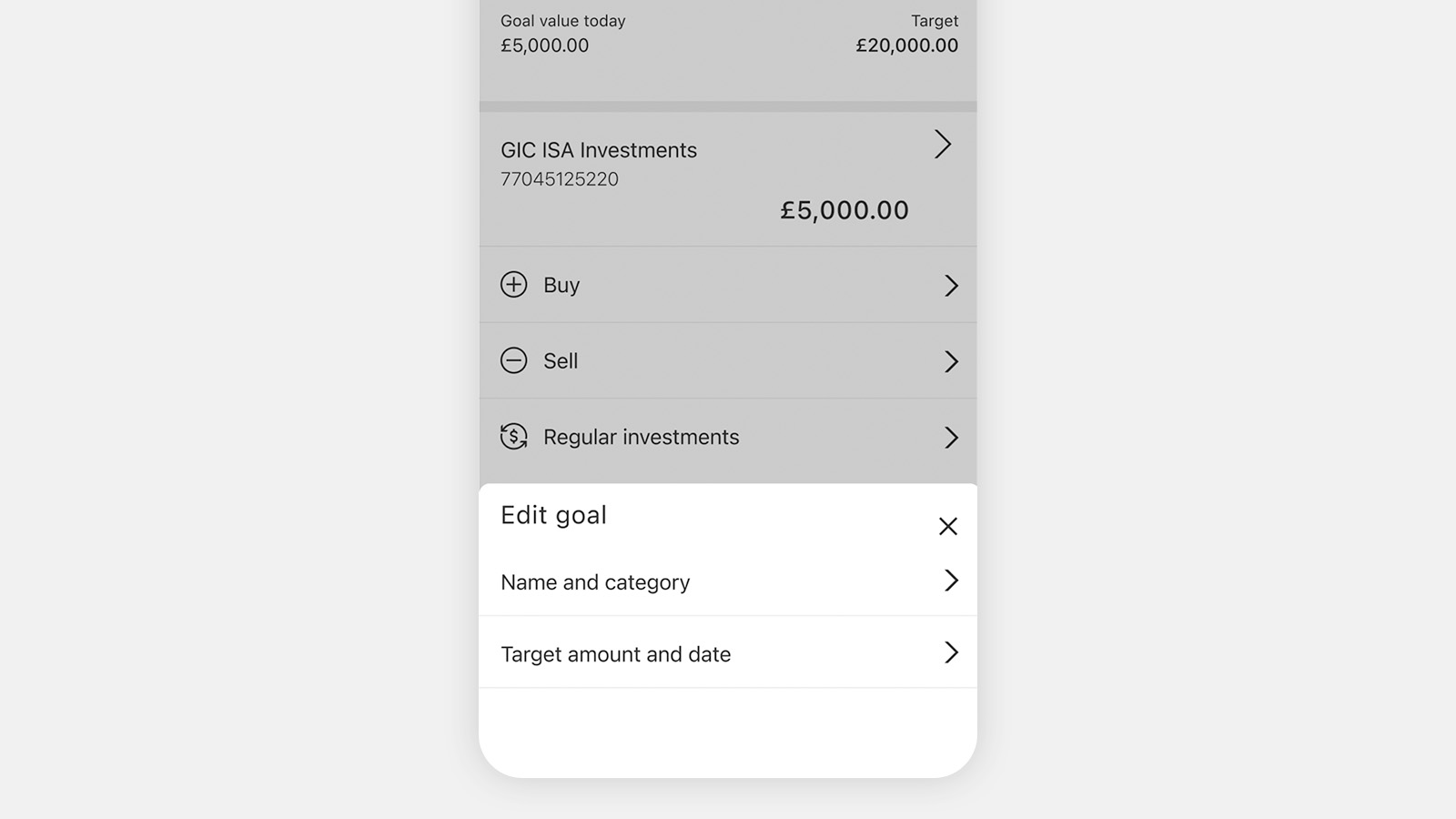1456x819 pixels.
Task: Click the Name and category chevron arrow
Action: [x=951, y=581]
